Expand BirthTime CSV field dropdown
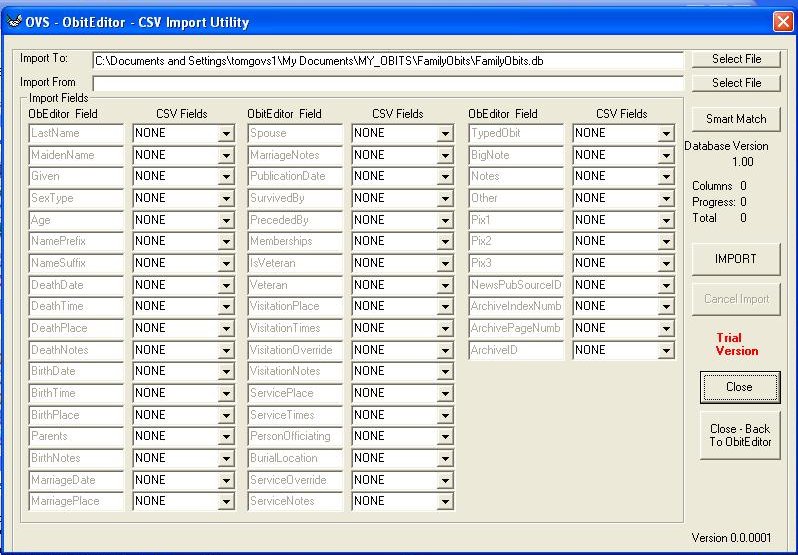798x555 pixels. pos(226,394)
